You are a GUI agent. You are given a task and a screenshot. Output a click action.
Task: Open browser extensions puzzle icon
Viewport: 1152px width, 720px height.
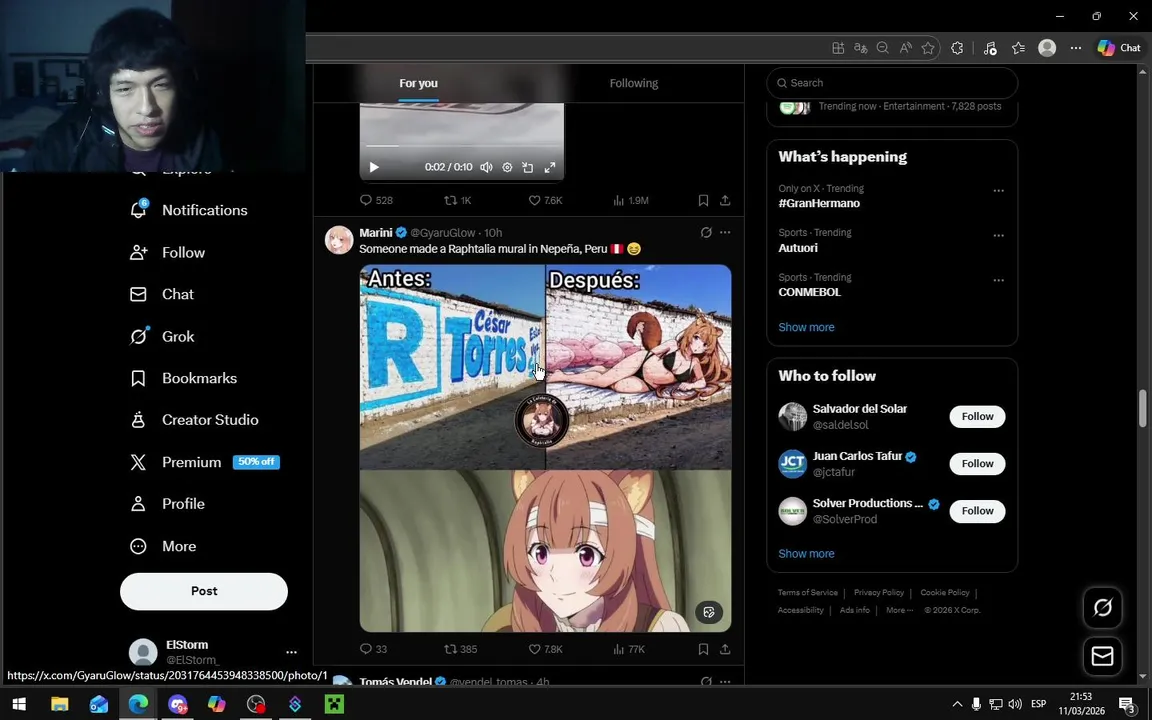[x=957, y=48]
